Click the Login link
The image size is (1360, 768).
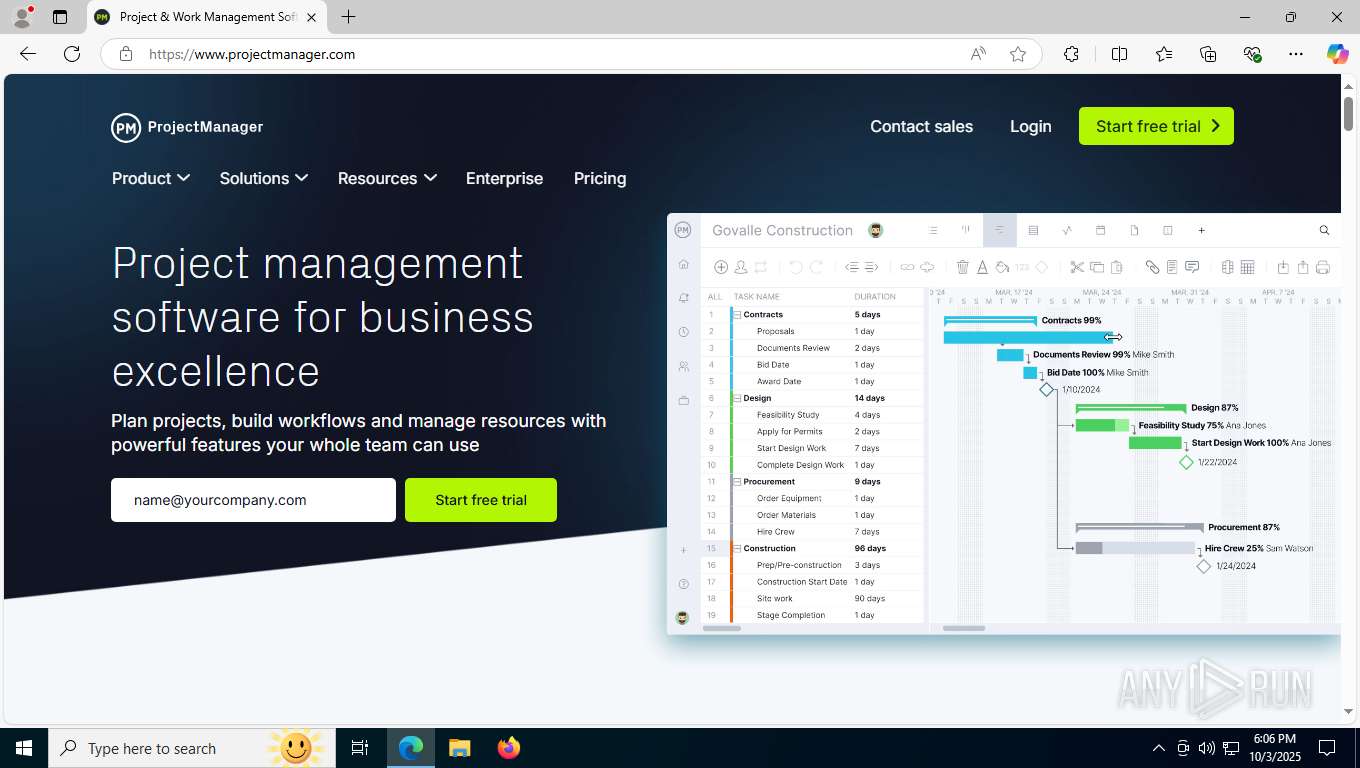point(1030,126)
